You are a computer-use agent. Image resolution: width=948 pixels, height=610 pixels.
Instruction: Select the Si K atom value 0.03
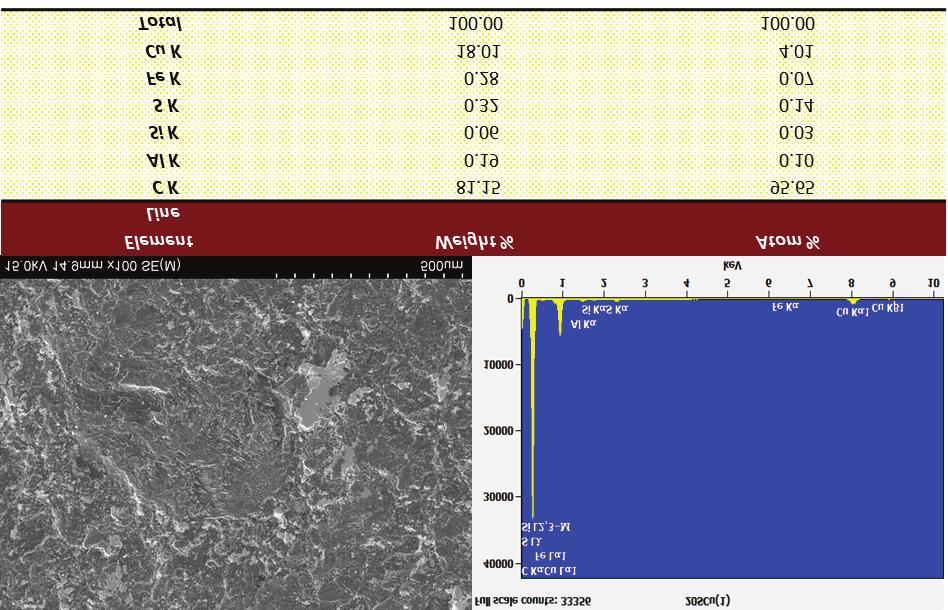point(796,133)
